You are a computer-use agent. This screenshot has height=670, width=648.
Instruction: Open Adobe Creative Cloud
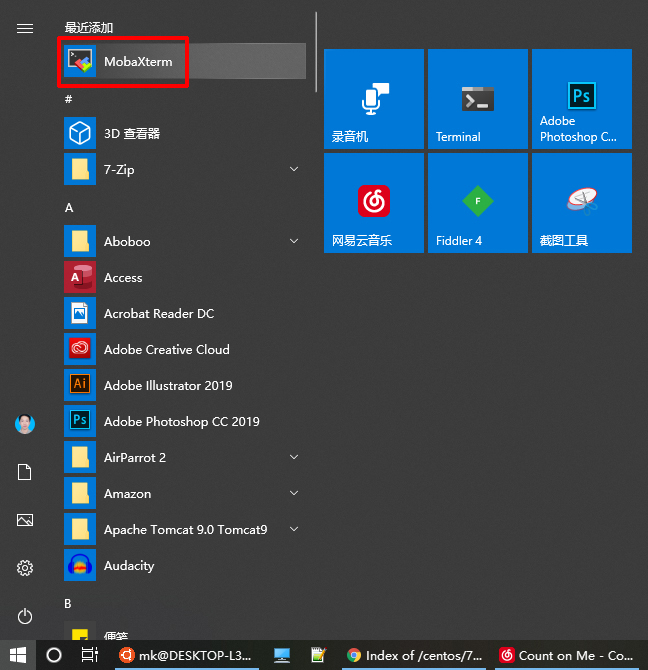click(x=166, y=350)
